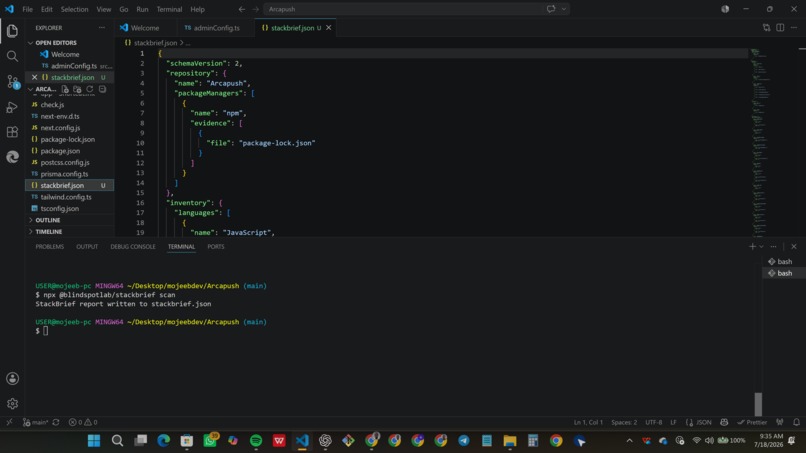Open remote window indicator in status bar
The image size is (806, 453).
pos(9,422)
